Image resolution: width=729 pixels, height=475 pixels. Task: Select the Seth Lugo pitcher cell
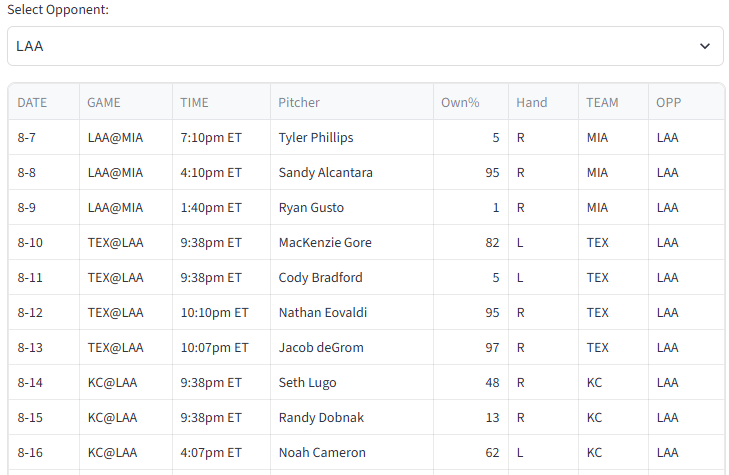352,383
